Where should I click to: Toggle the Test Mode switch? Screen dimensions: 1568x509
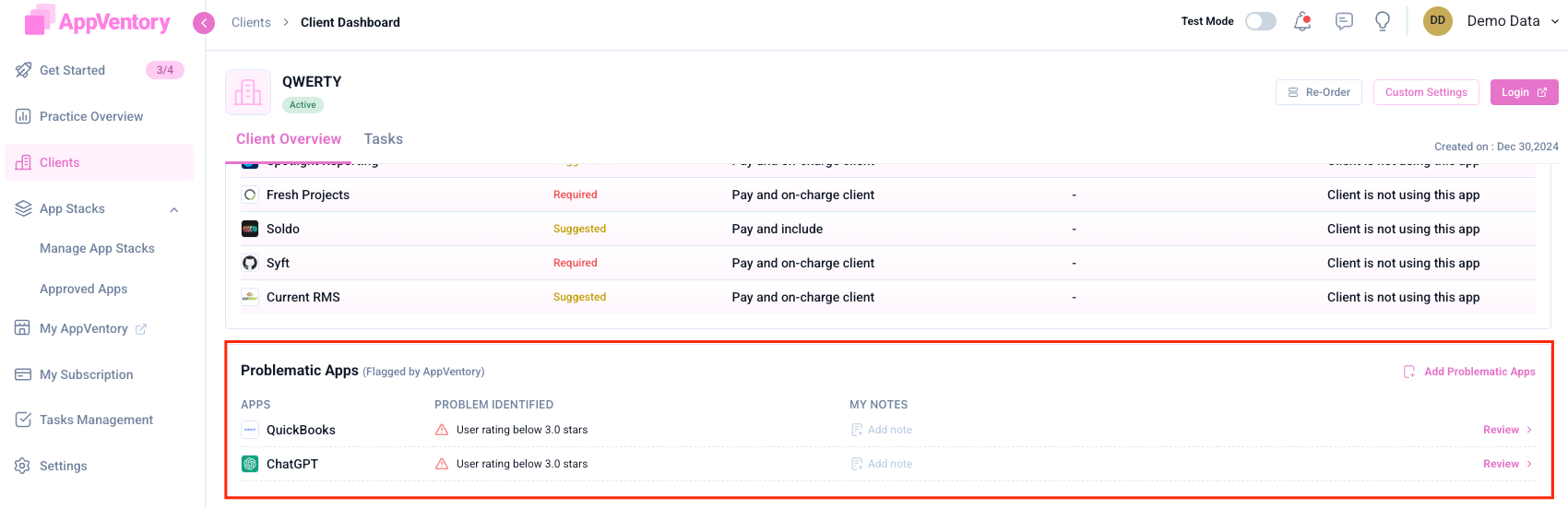[1261, 21]
